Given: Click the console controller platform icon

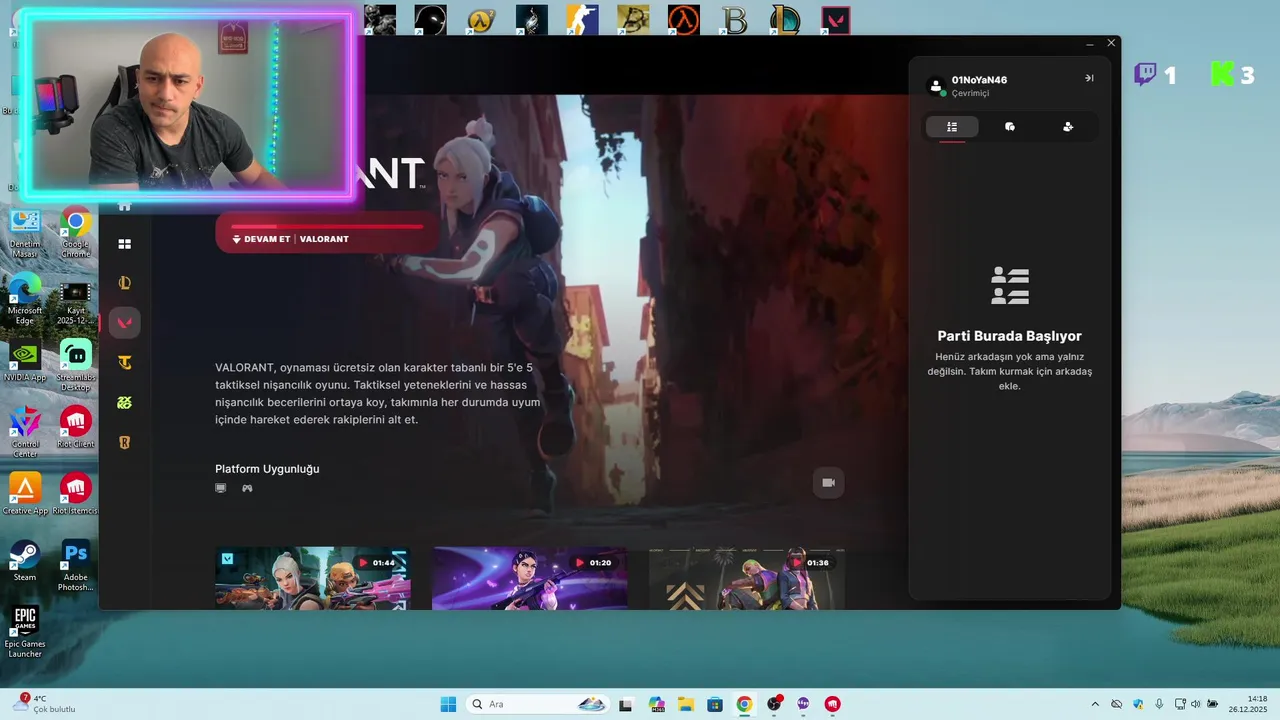Looking at the screenshot, I should point(247,488).
